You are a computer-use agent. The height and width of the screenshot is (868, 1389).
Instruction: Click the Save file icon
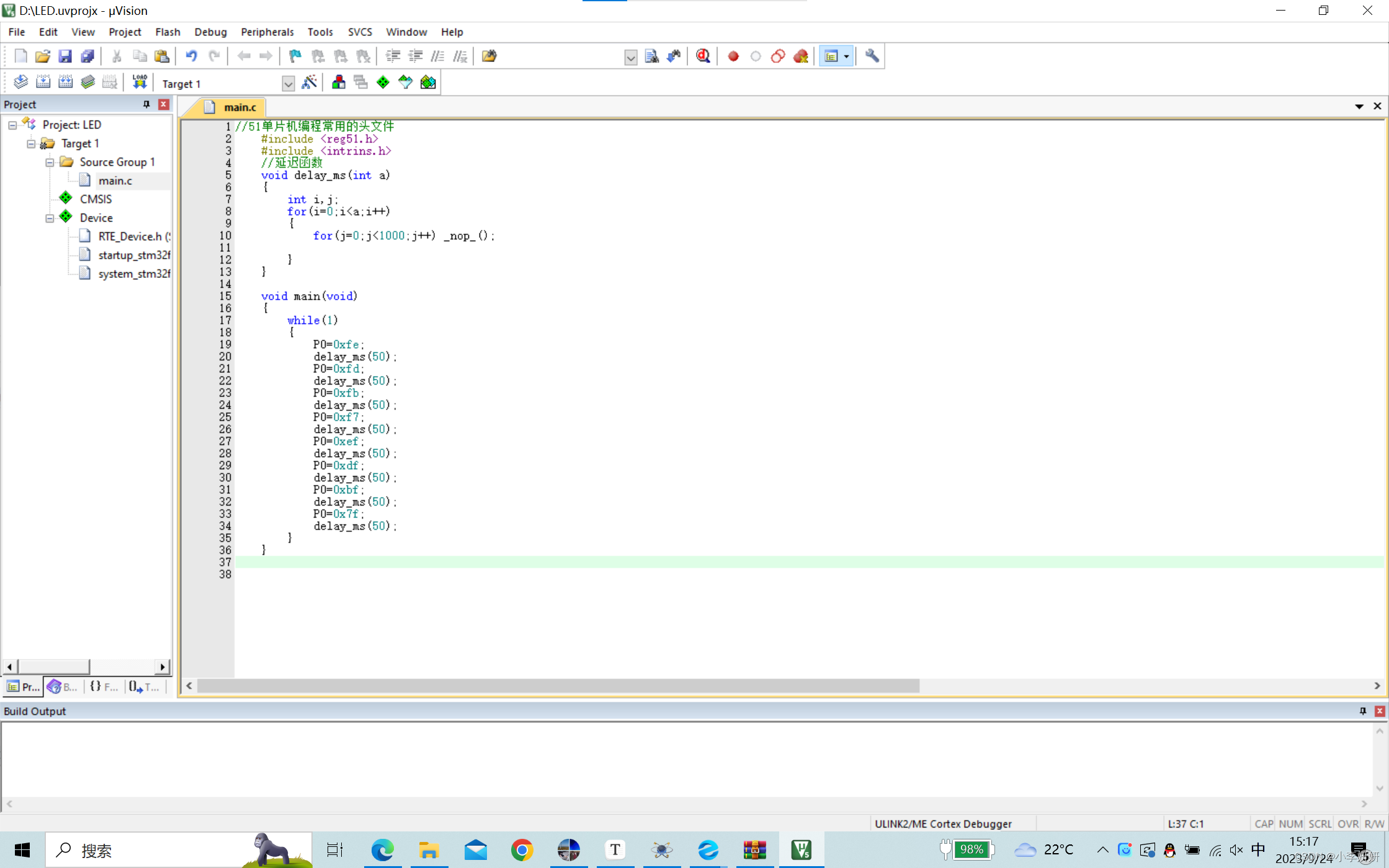point(65,56)
